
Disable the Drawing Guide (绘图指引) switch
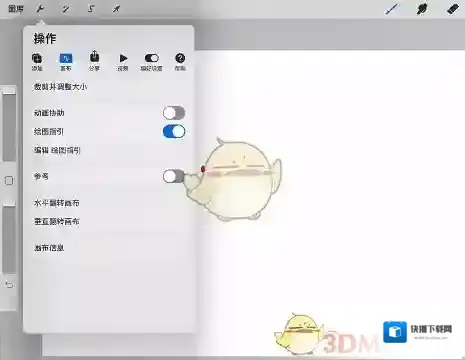(x=174, y=132)
